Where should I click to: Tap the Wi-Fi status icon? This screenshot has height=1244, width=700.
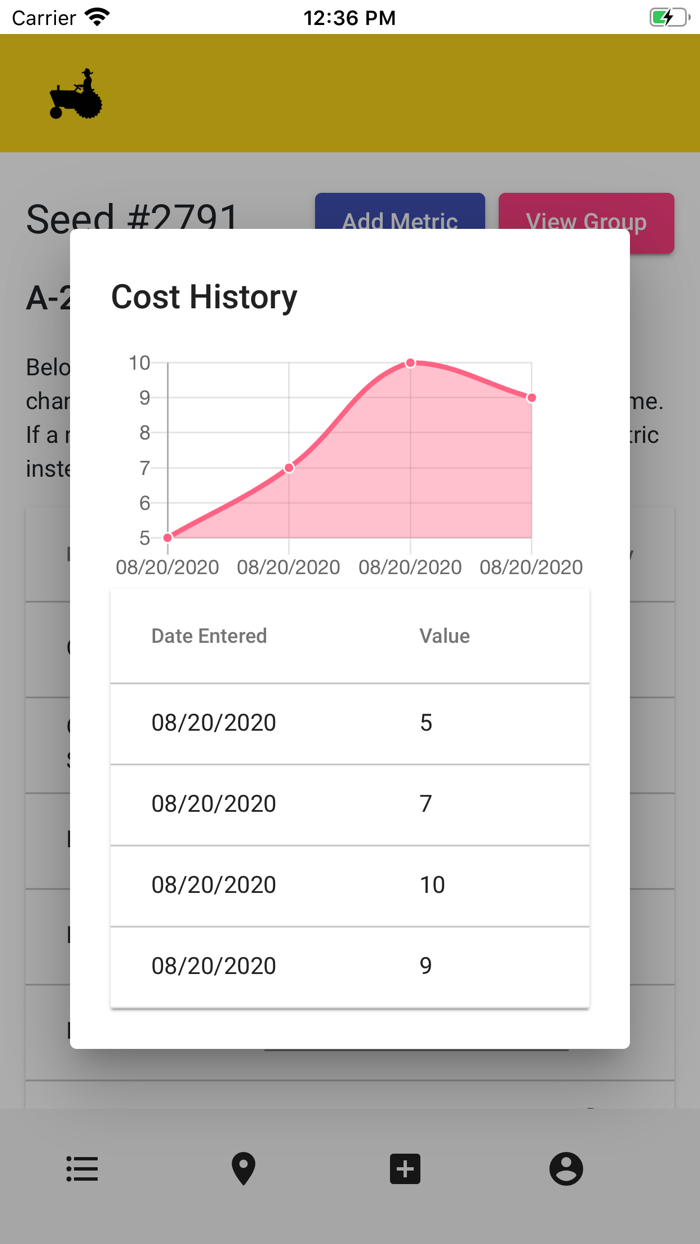[97, 17]
